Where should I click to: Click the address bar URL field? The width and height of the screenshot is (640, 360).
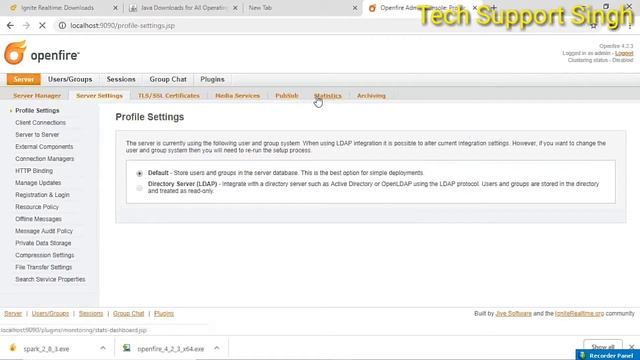point(318,25)
